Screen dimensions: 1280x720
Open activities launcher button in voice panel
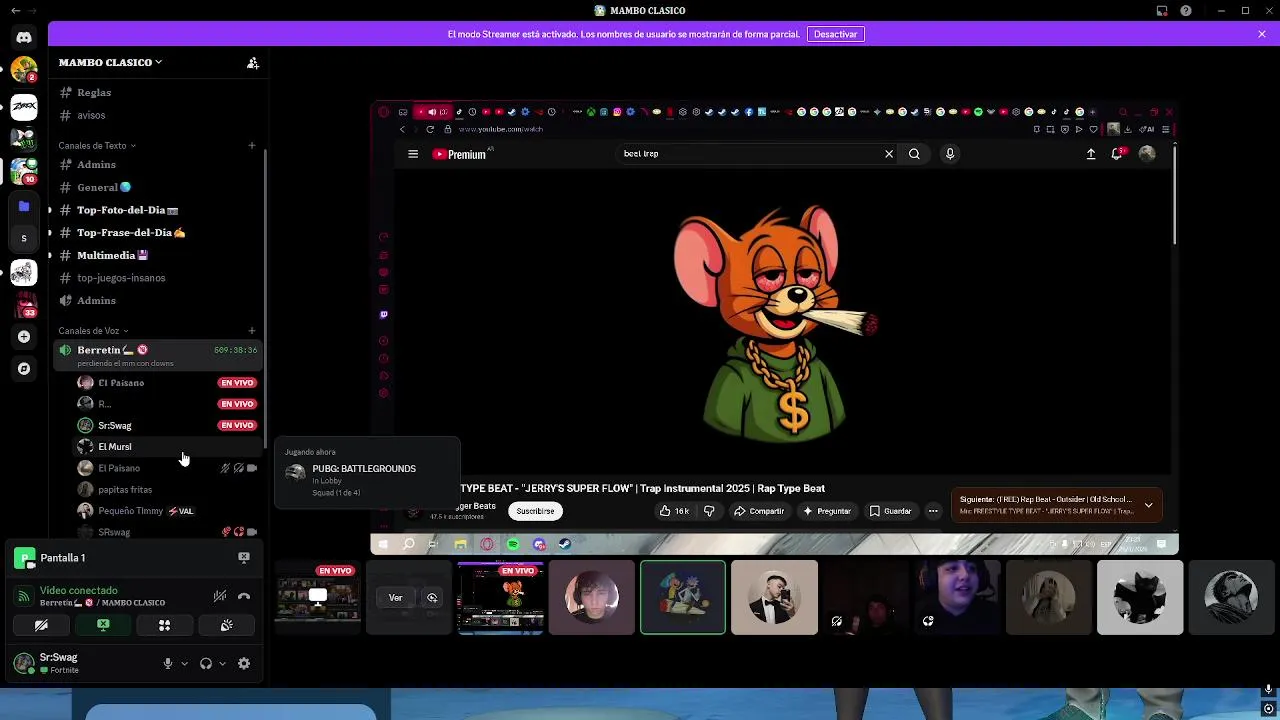pos(164,625)
